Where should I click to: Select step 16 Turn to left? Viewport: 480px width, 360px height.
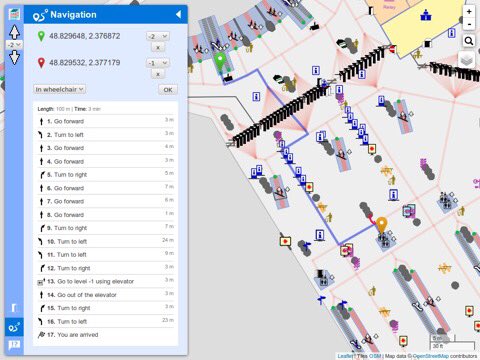pyautogui.click(x=106, y=321)
